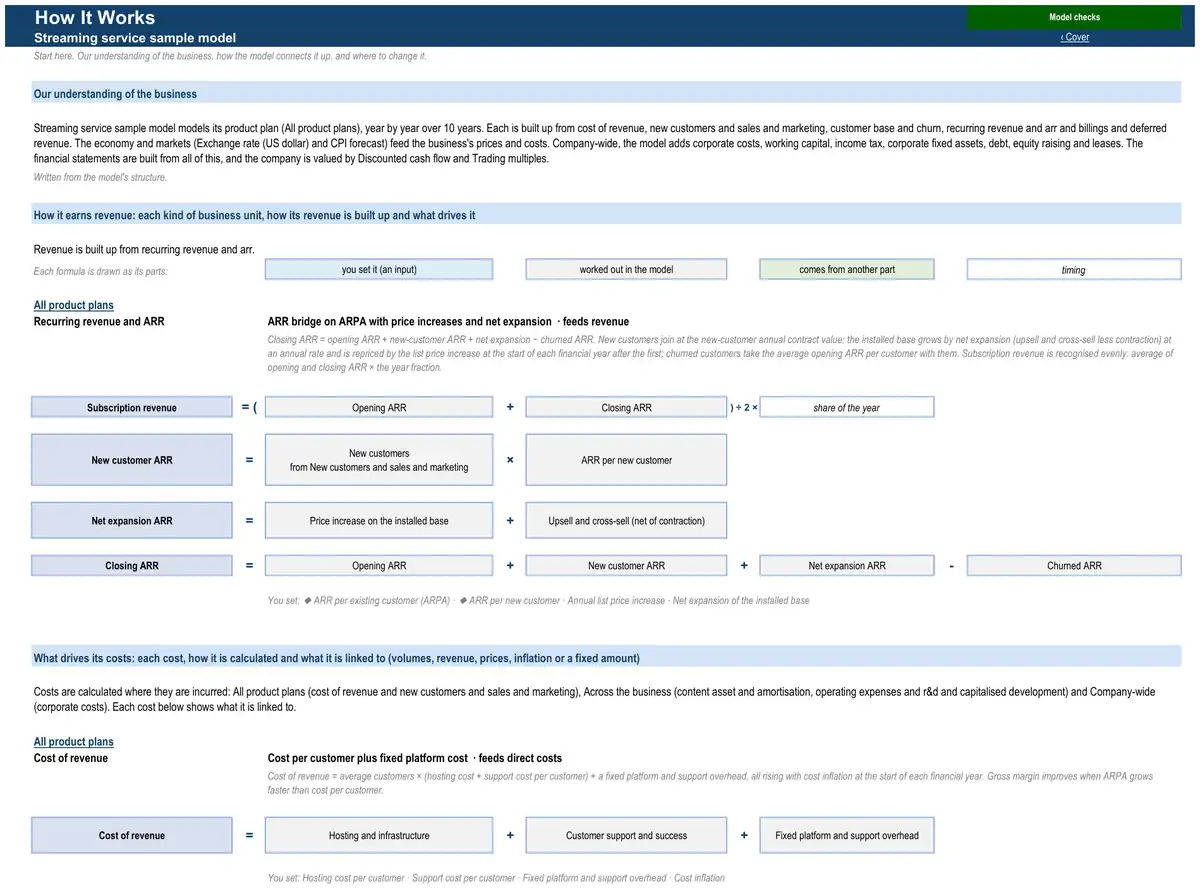The image size is (1200, 889).
Task: Select the Subscription revenue cell
Action: 132,408
